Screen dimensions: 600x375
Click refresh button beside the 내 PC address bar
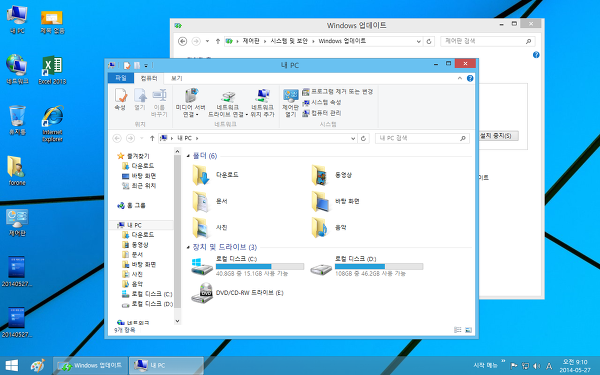pyautogui.click(x=364, y=139)
